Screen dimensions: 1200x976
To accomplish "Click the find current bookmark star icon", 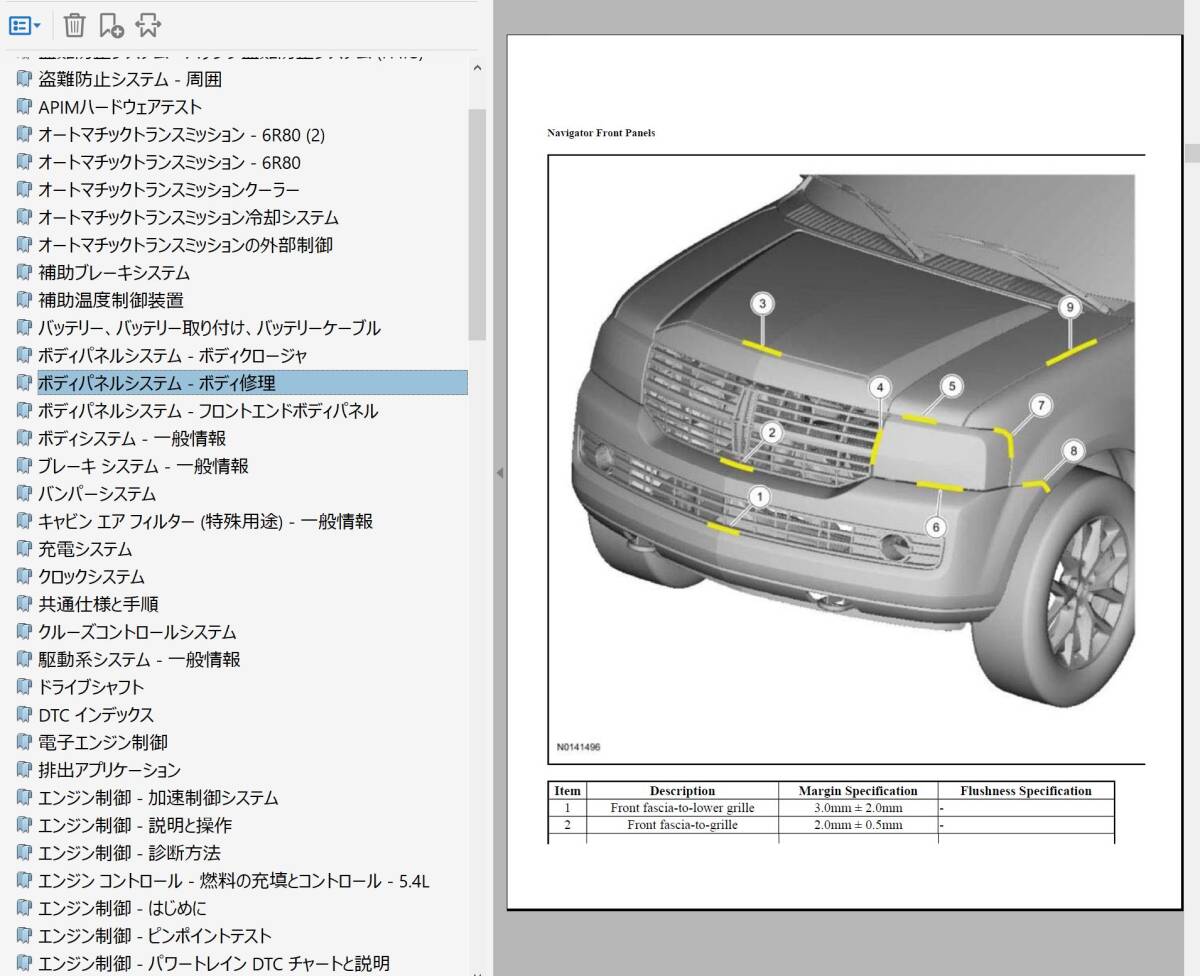I will pyautogui.click(x=148, y=25).
